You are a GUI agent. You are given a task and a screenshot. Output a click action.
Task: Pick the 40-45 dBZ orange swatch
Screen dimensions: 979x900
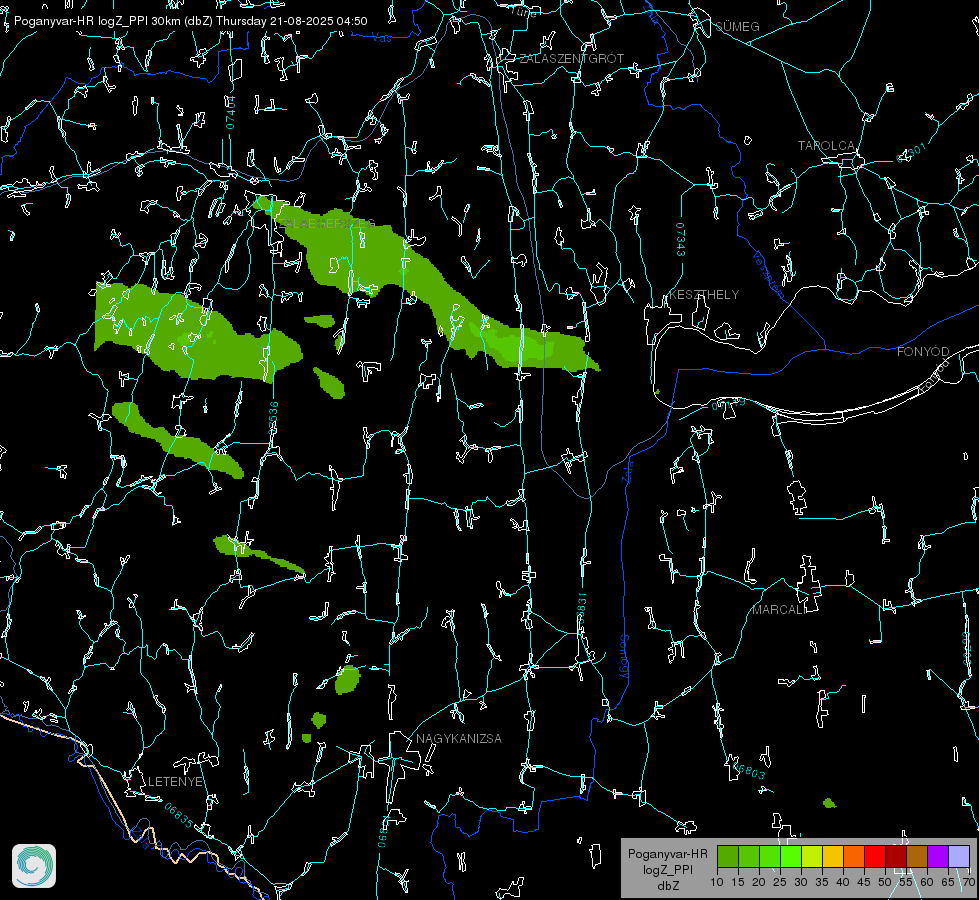coord(854,856)
